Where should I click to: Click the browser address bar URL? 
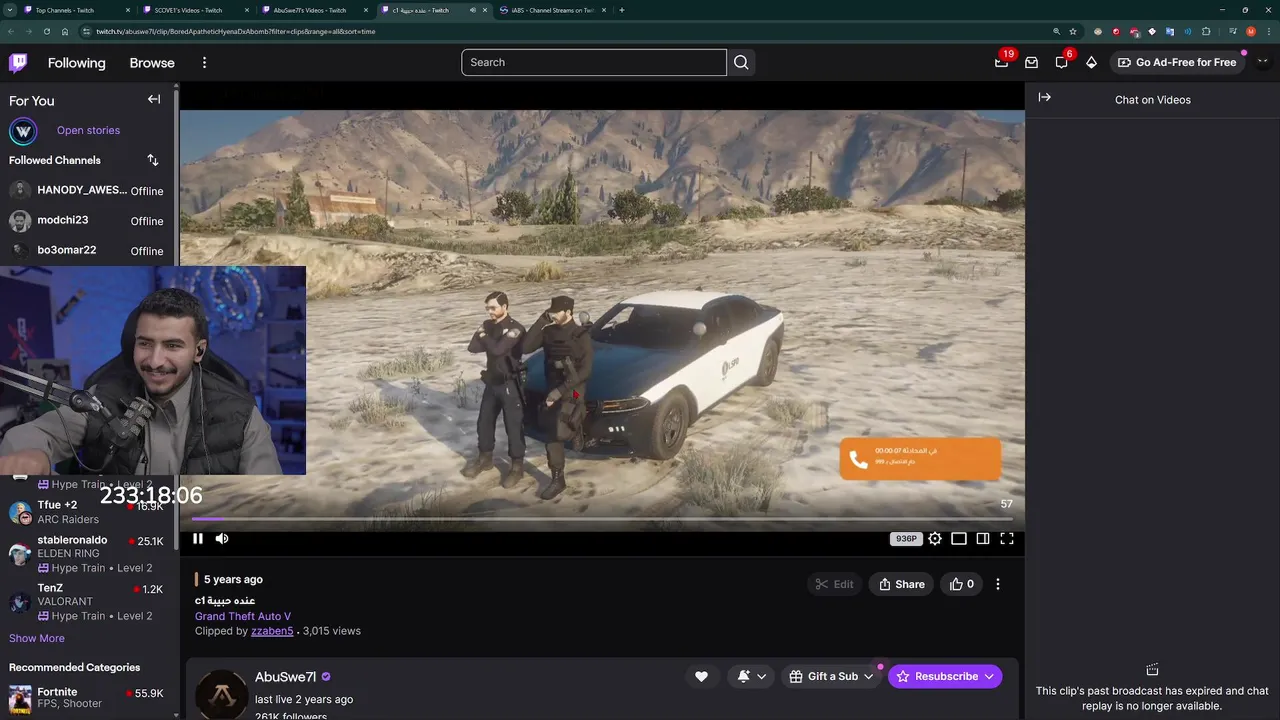point(235,31)
